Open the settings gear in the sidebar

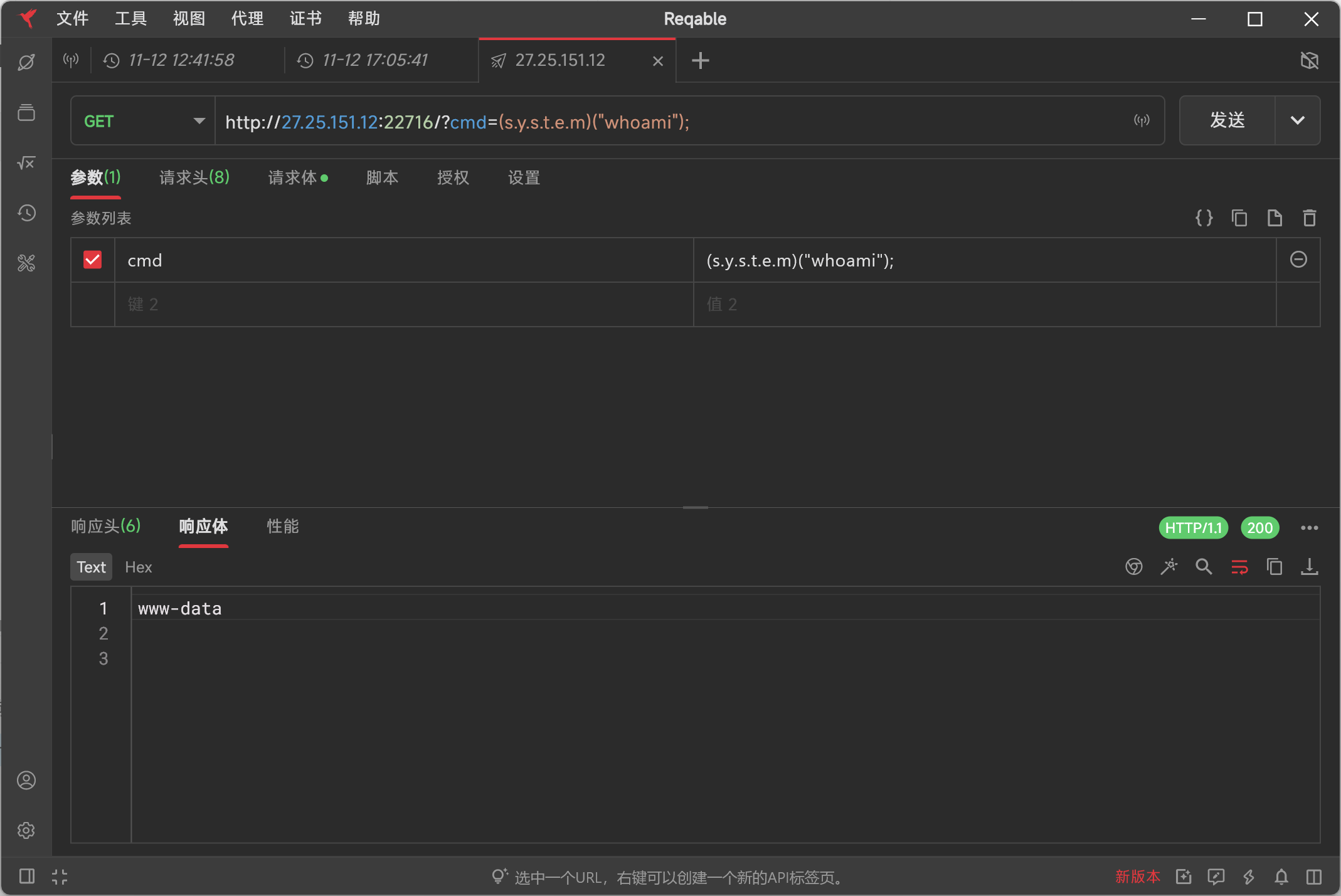26,830
